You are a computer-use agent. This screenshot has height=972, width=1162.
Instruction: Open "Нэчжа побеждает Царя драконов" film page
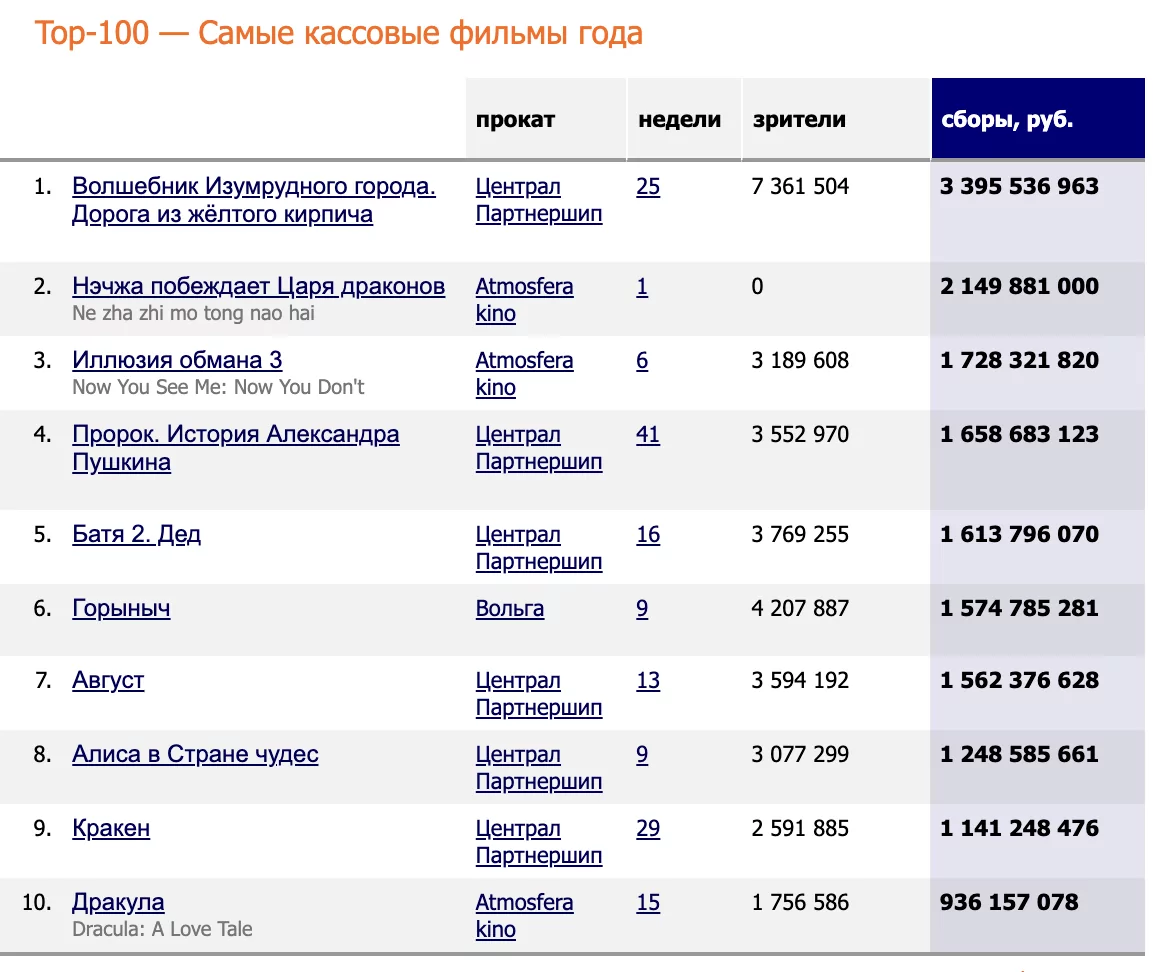pos(258,287)
